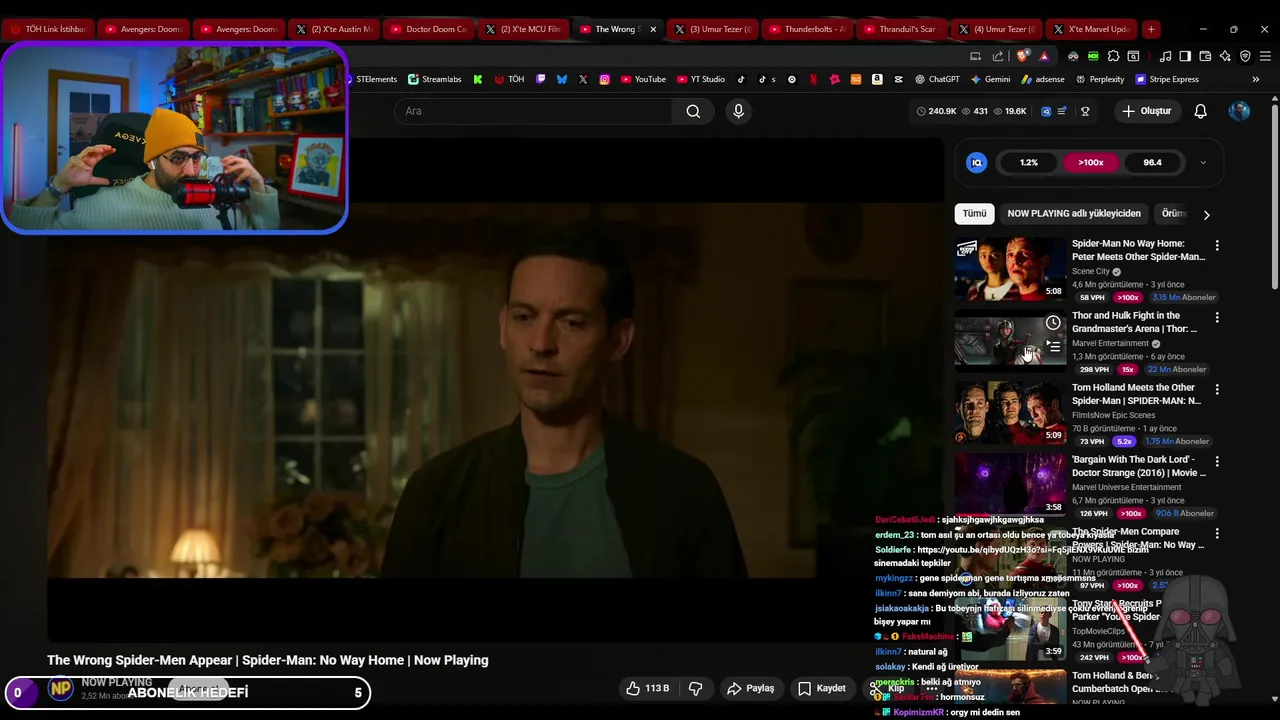1280x720 pixels.
Task: Show more bookmarks with the double chevron
Action: 1255,79
